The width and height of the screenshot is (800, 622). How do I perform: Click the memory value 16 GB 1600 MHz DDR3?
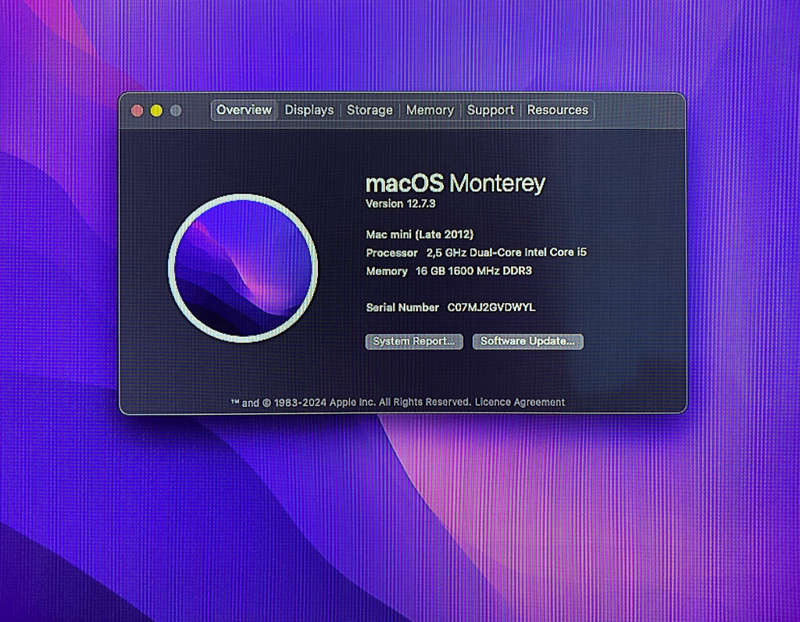tap(474, 271)
